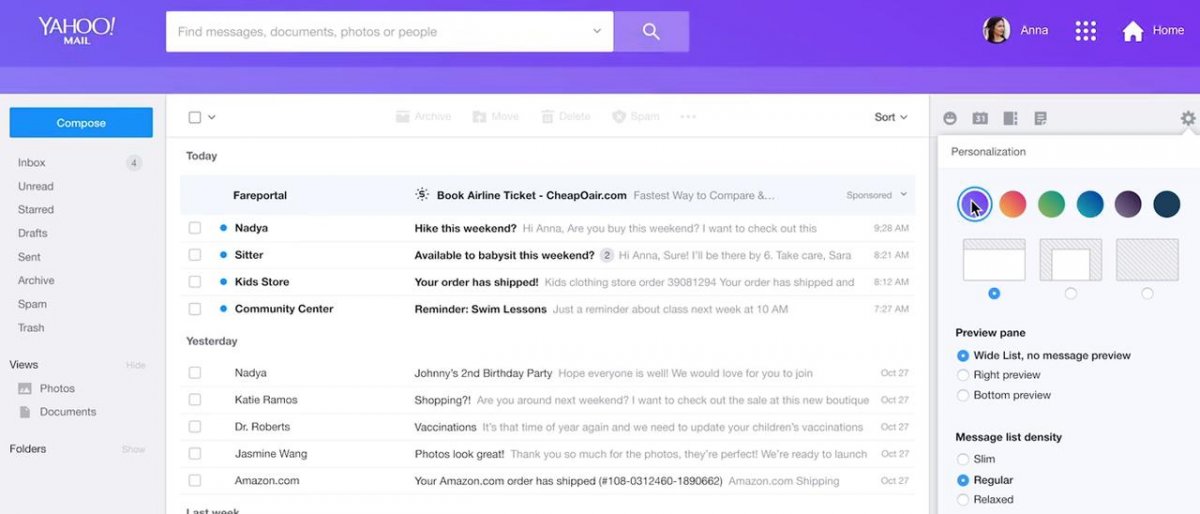Viewport: 1200px width, 514px height.
Task: Expand the search box dropdown arrow
Action: click(x=597, y=32)
